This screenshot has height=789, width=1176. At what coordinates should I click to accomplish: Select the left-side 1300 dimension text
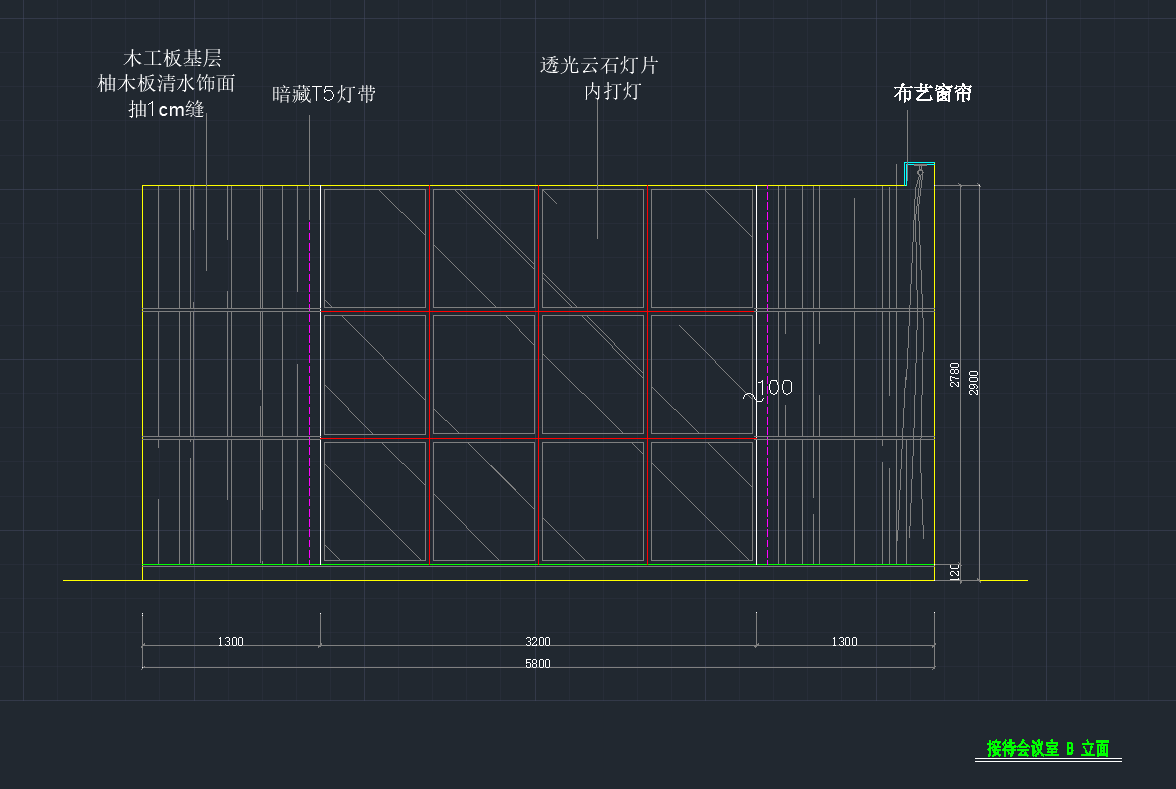[231, 642]
